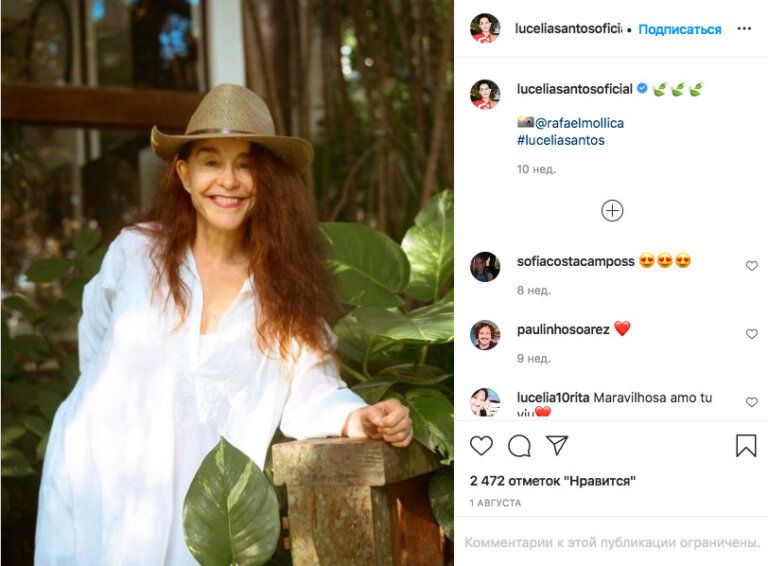
Task: Open the #luceliasantos hashtag link
Action: pyautogui.click(x=560, y=140)
